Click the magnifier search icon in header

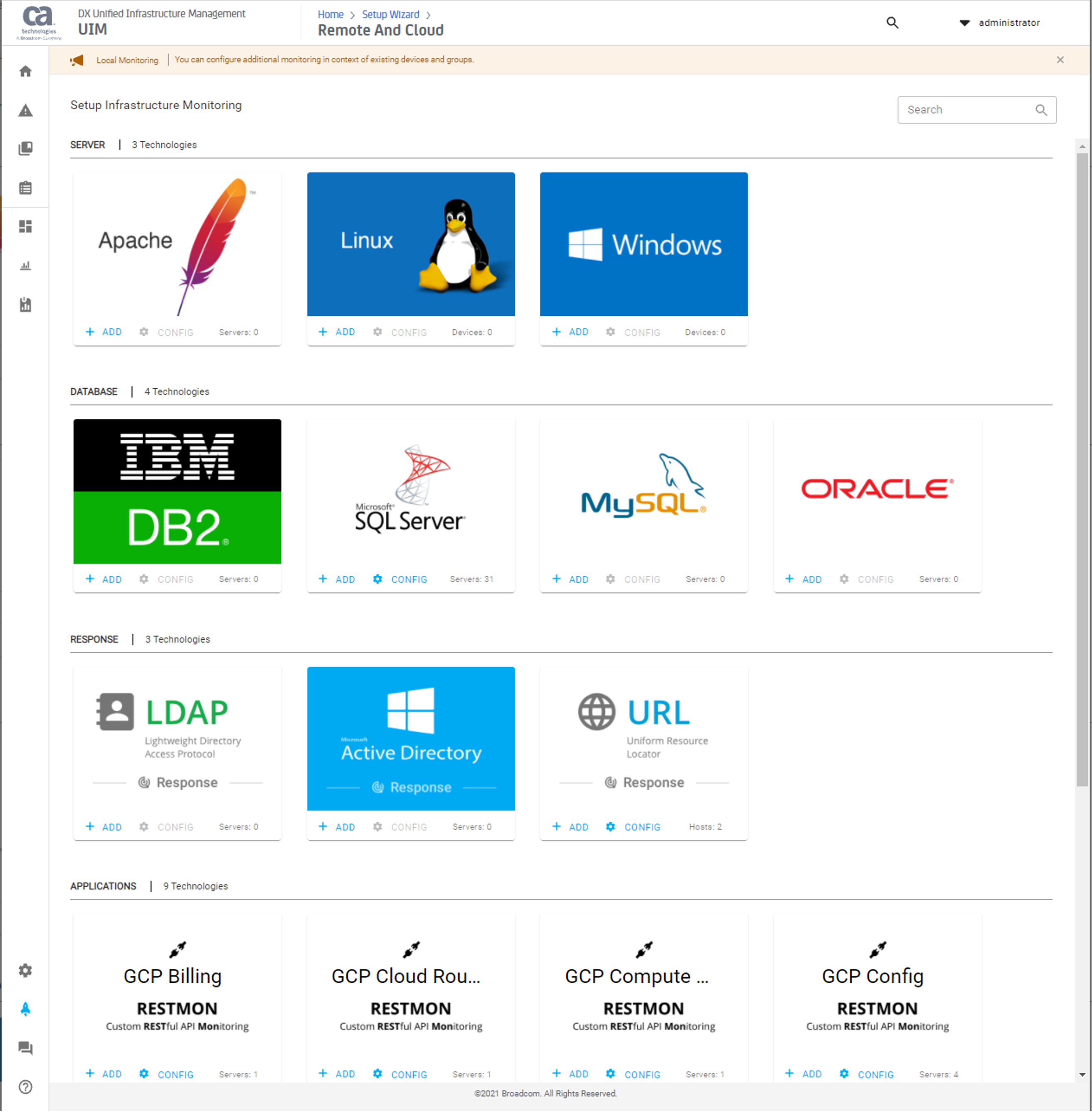pos(892,23)
